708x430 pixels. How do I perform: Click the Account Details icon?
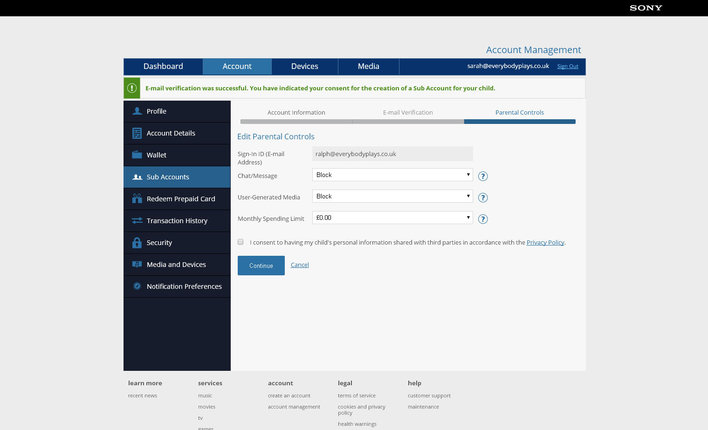(137, 133)
